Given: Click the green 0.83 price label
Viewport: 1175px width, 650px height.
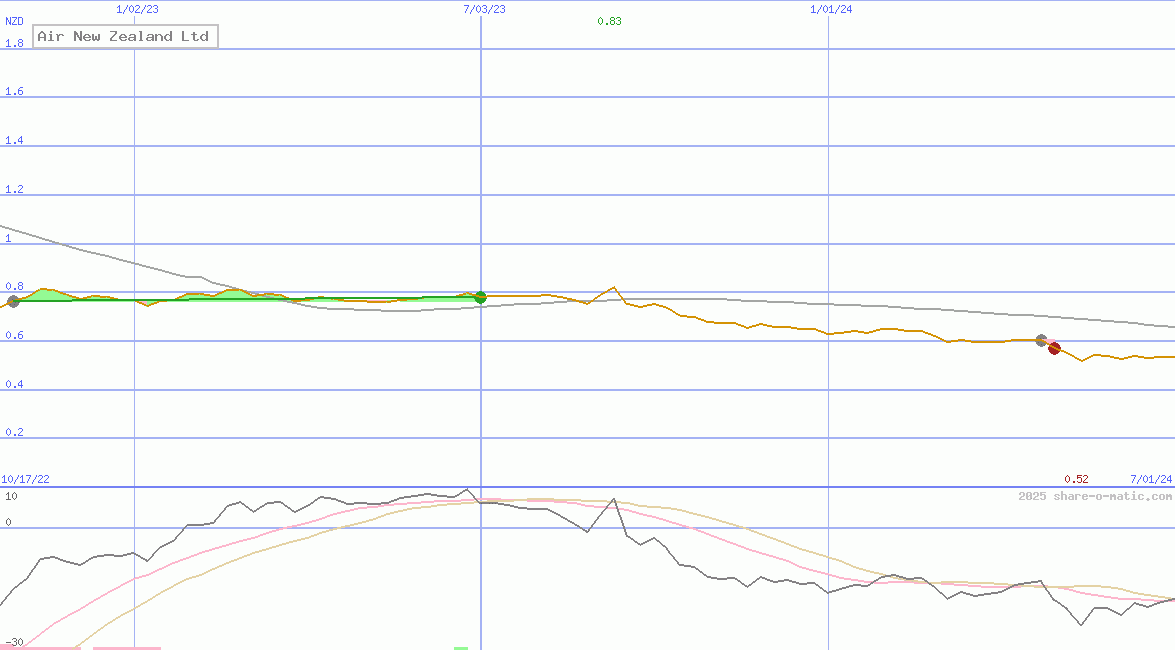Looking at the screenshot, I should (x=609, y=21).
